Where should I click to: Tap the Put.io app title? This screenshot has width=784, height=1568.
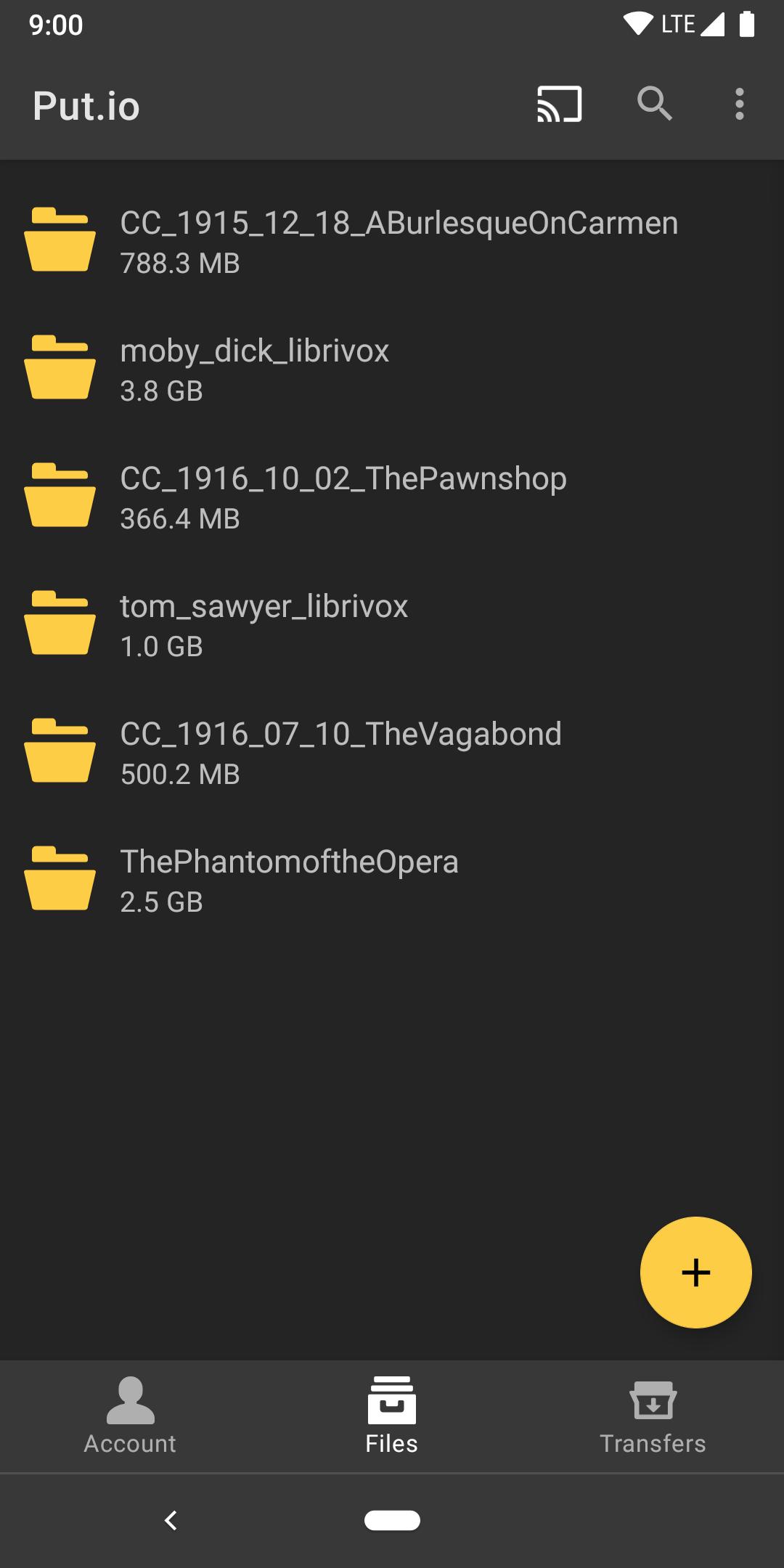point(86,106)
